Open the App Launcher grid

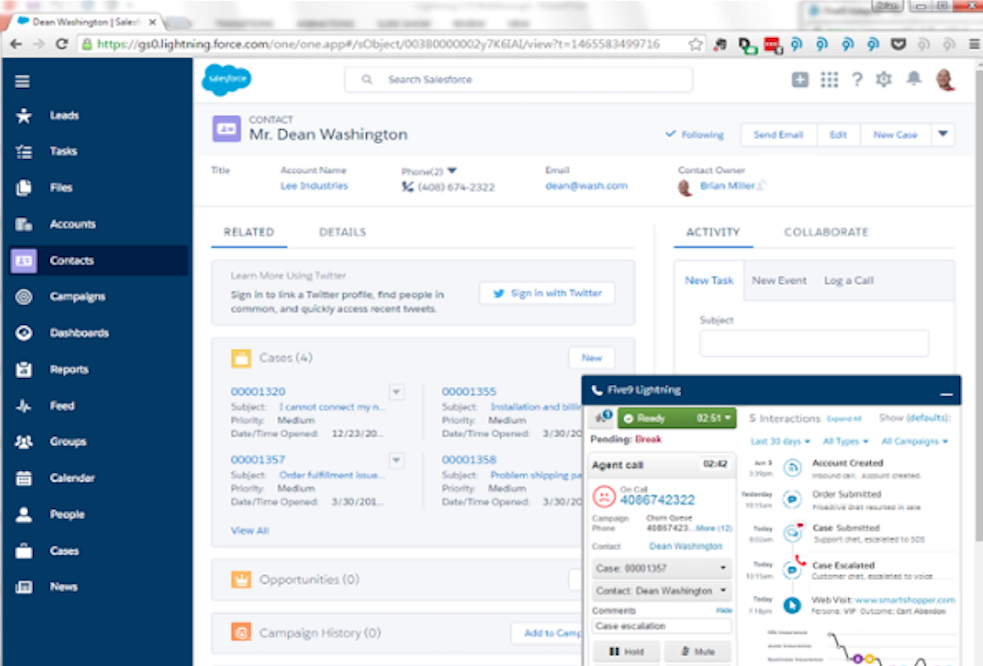829,80
